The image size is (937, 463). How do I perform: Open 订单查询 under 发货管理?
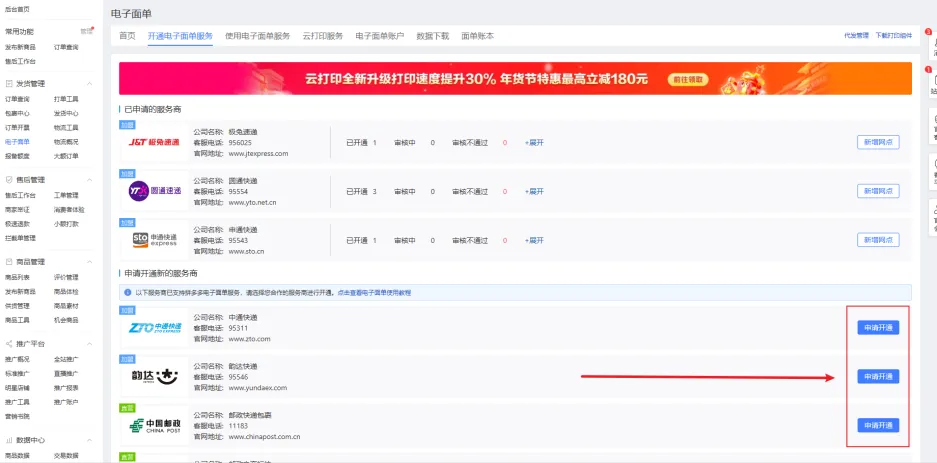click(17, 99)
